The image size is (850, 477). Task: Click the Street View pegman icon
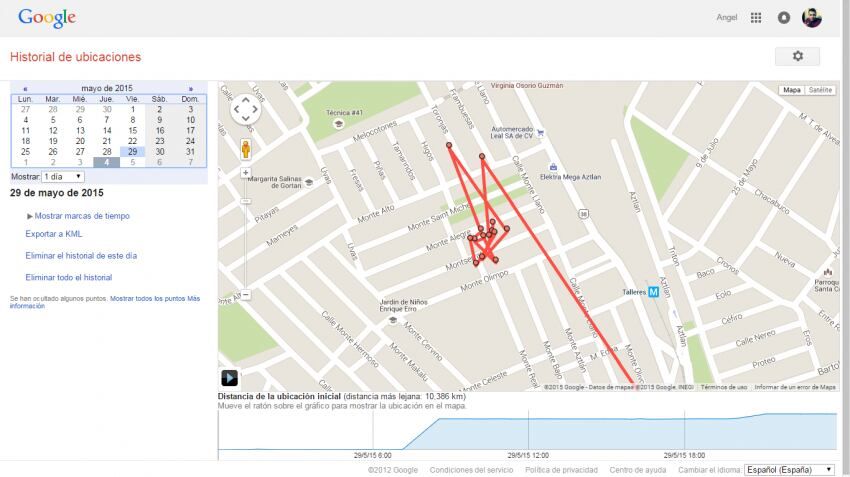click(x=245, y=150)
